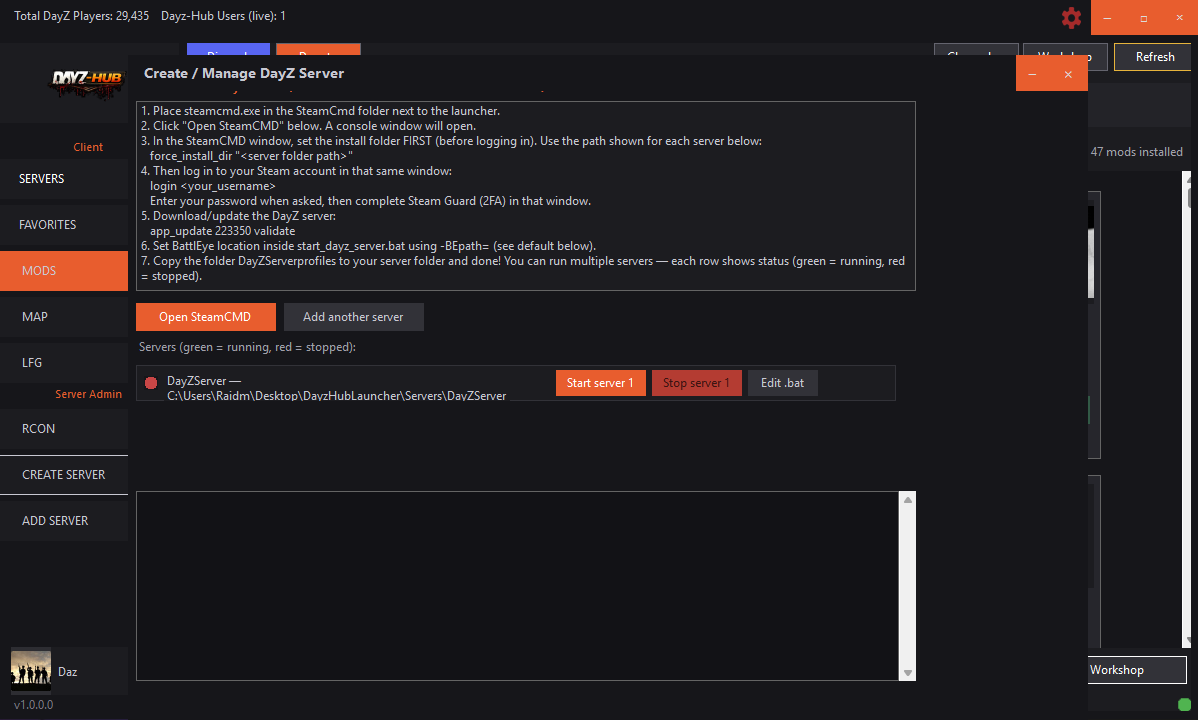Open settings via the gear icon

[x=1071, y=18]
